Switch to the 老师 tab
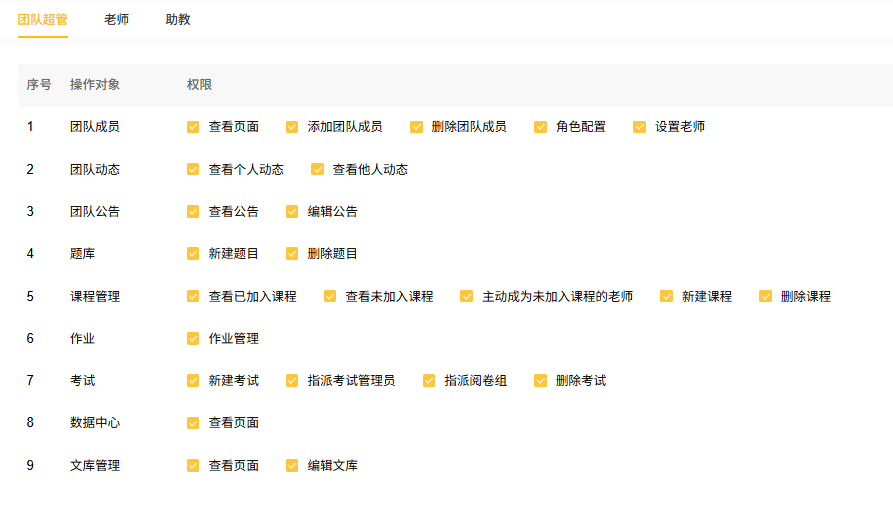 pyautogui.click(x=116, y=20)
